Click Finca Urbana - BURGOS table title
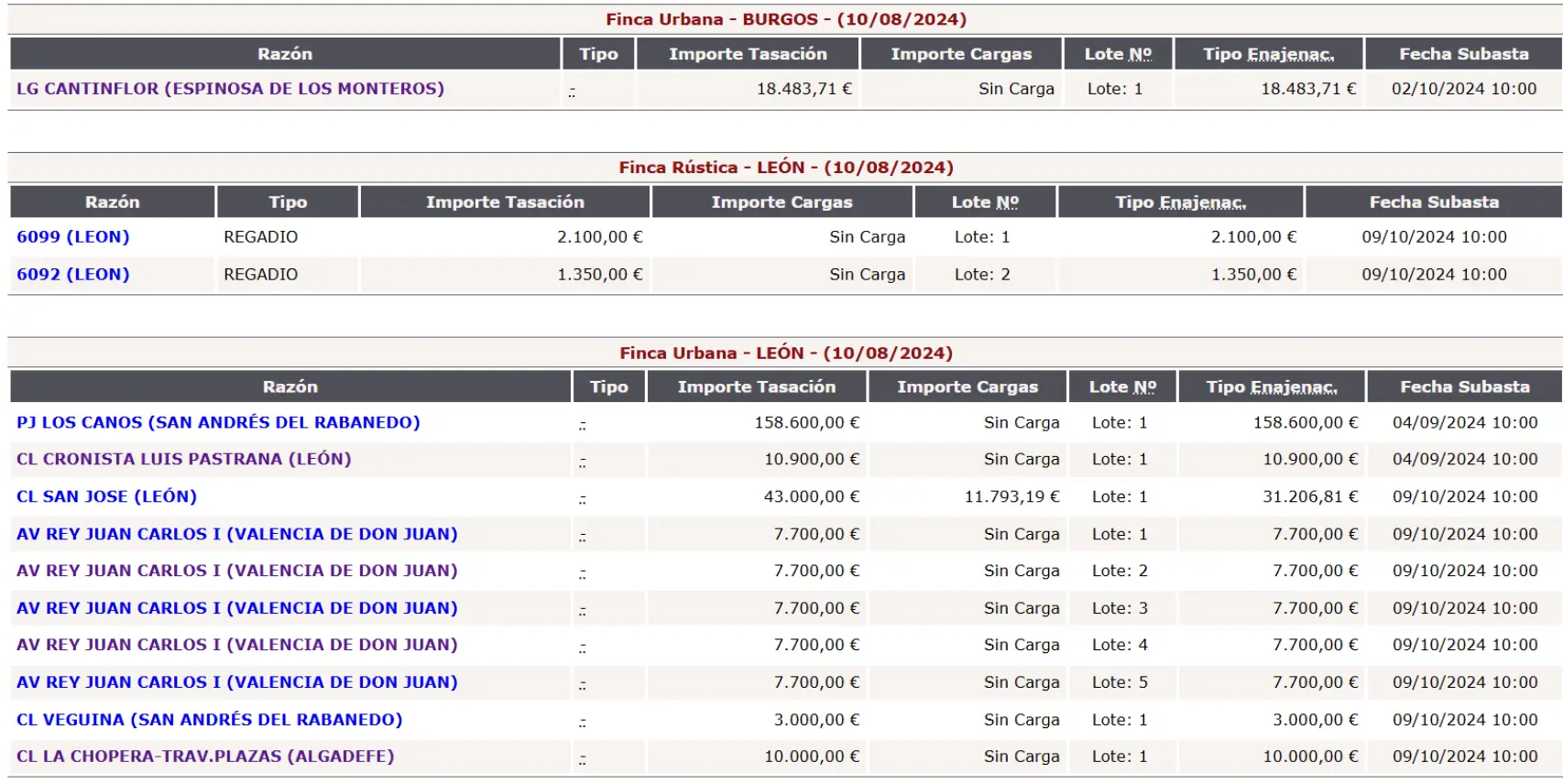 click(x=786, y=19)
